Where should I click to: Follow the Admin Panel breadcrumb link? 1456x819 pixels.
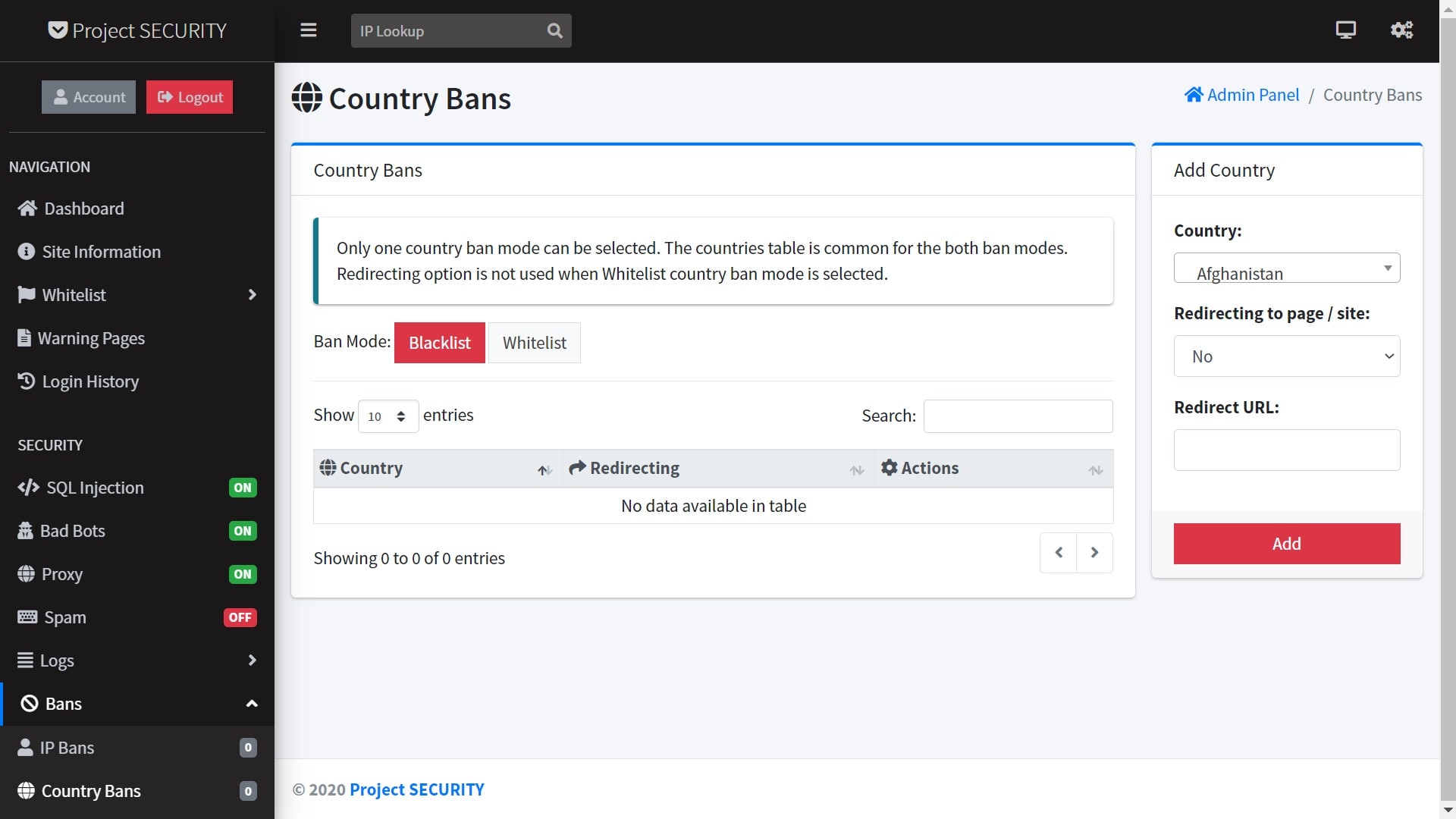1252,95
